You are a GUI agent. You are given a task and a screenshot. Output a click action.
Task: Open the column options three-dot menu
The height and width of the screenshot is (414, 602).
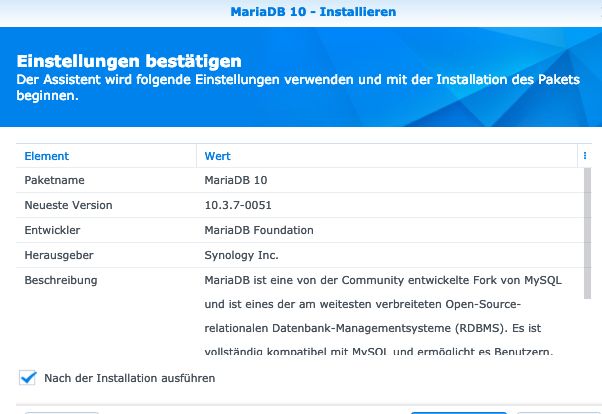585,156
